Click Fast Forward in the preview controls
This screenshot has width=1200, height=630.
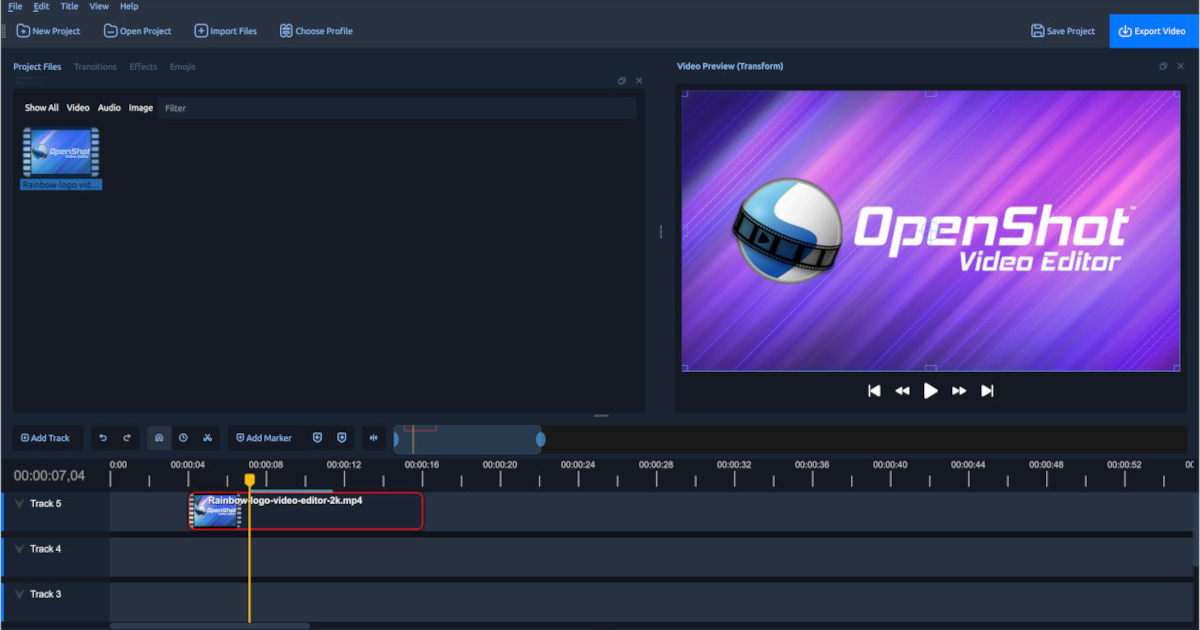click(959, 390)
